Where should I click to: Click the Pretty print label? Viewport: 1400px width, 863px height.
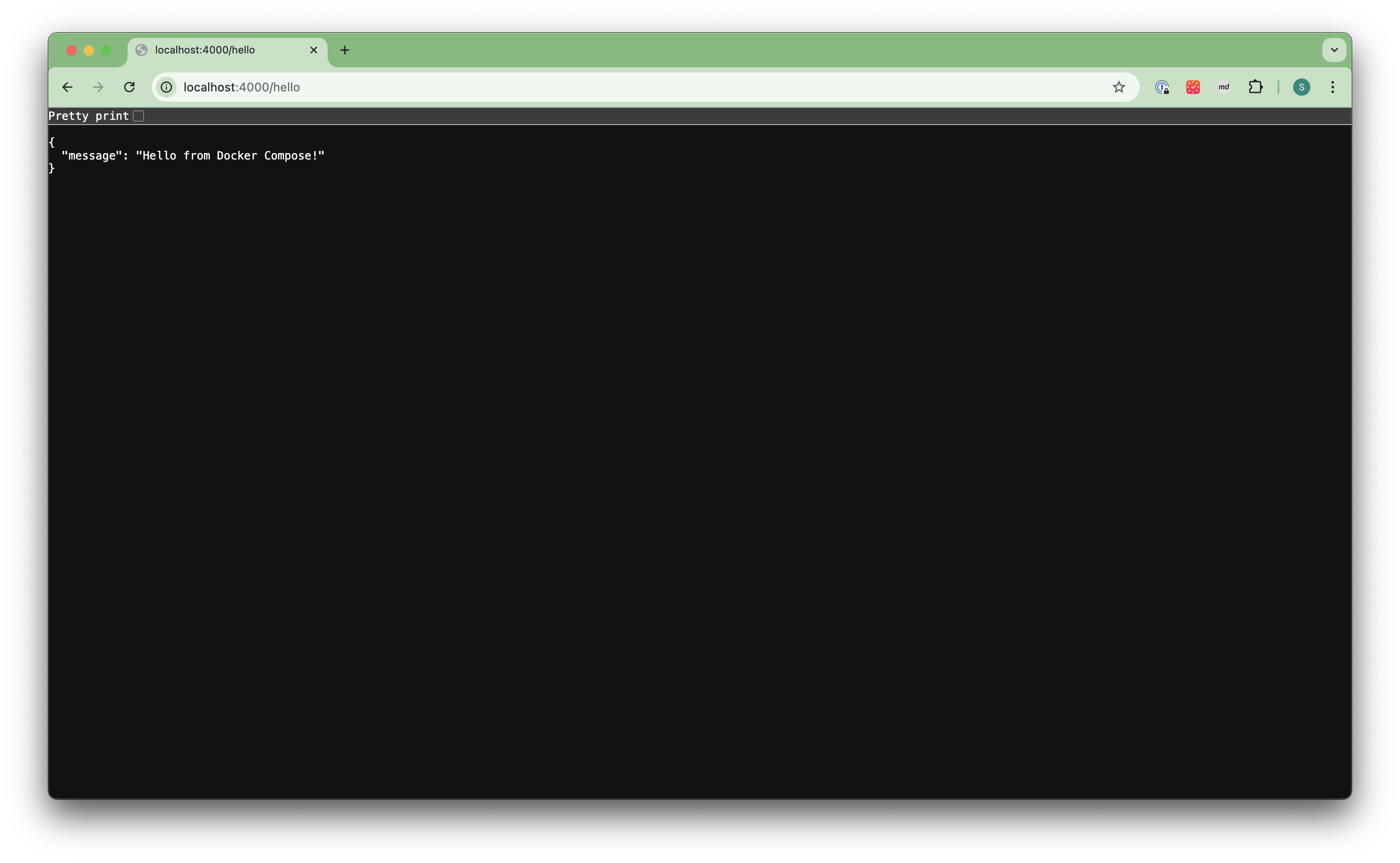(88, 115)
